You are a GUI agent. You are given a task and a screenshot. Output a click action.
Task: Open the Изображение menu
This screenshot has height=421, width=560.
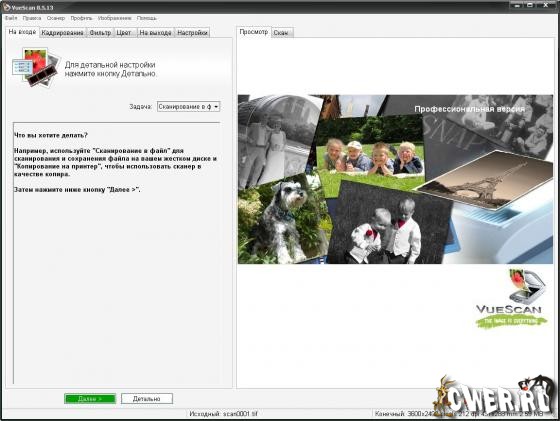tap(114, 18)
